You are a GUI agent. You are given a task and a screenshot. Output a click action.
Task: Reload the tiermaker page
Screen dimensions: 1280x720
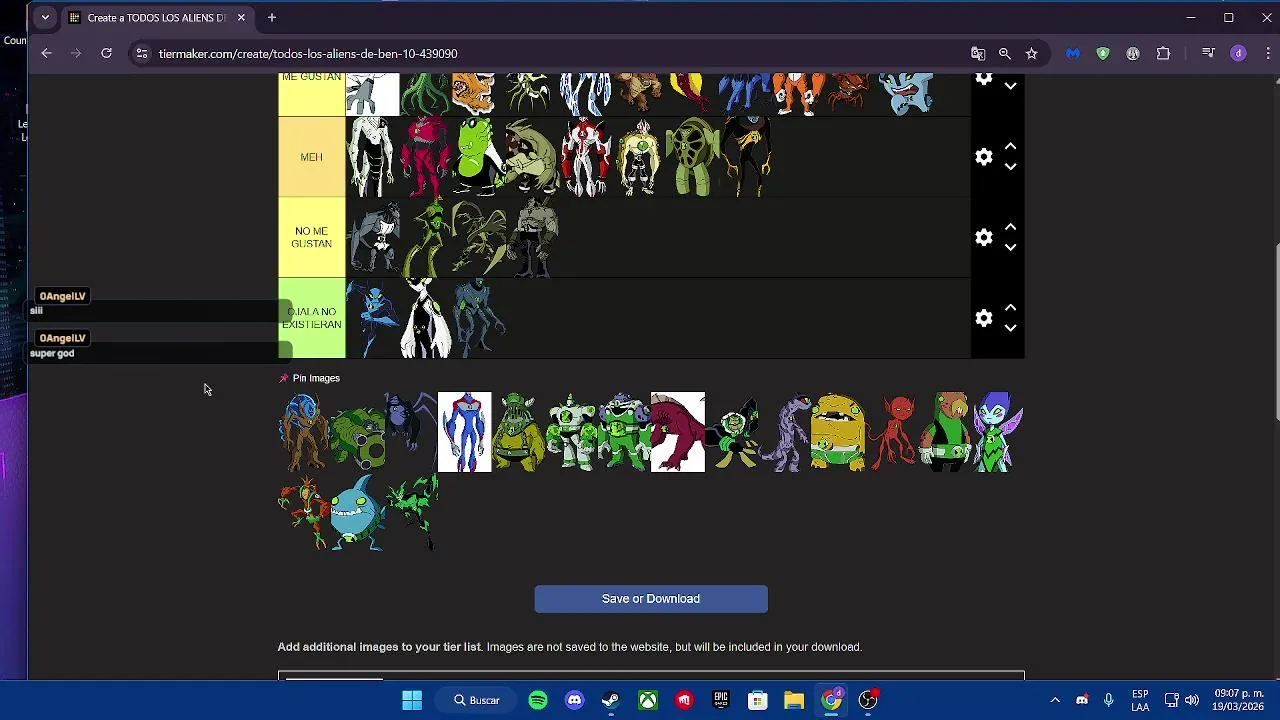point(106,53)
